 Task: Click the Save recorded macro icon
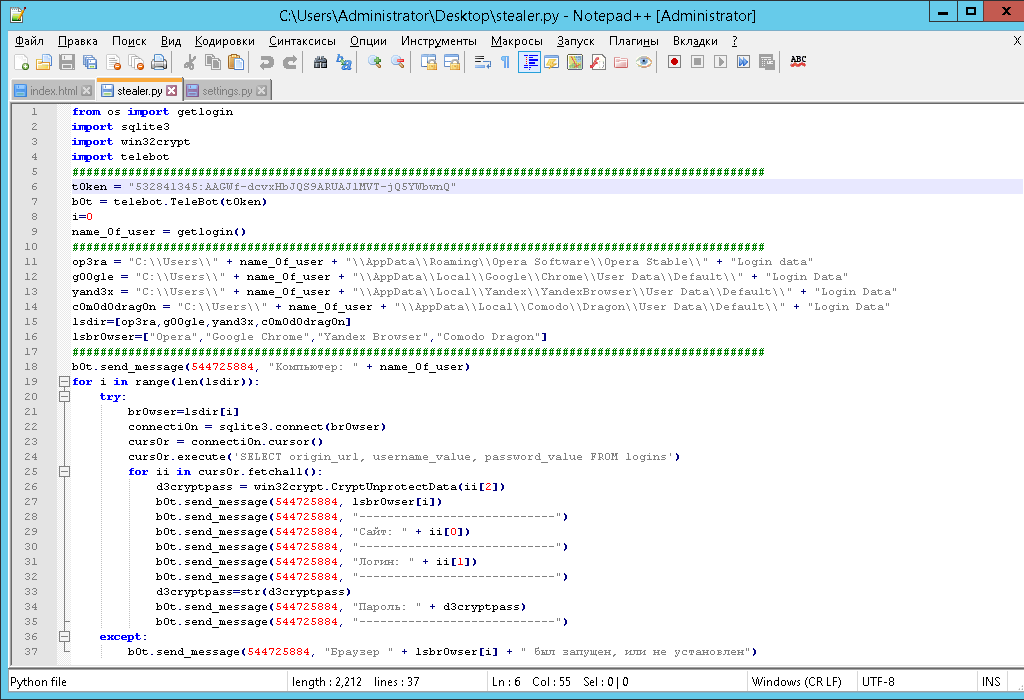[767, 62]
